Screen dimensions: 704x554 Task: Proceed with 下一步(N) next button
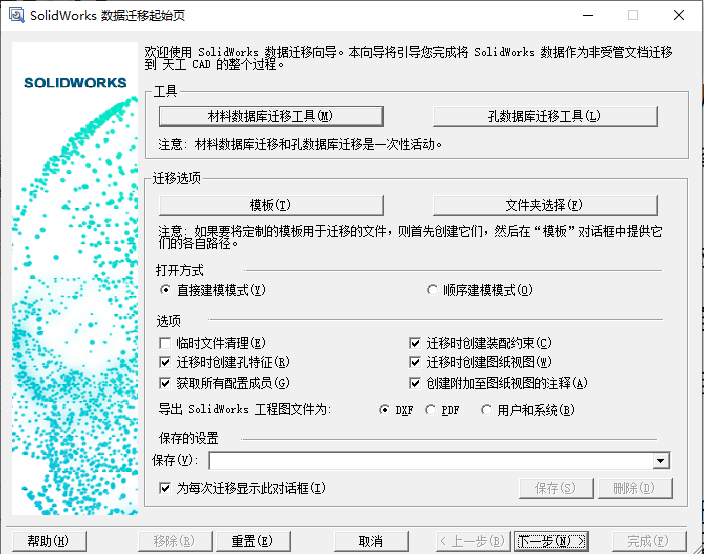coord(551,541)
